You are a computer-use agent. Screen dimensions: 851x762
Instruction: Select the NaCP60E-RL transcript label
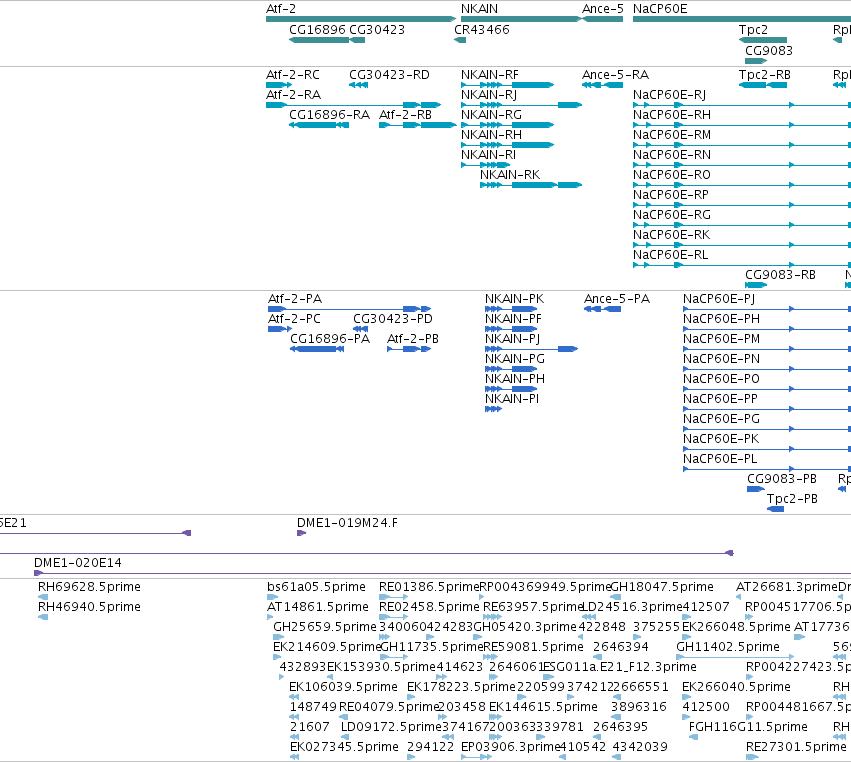coord(671,255)
